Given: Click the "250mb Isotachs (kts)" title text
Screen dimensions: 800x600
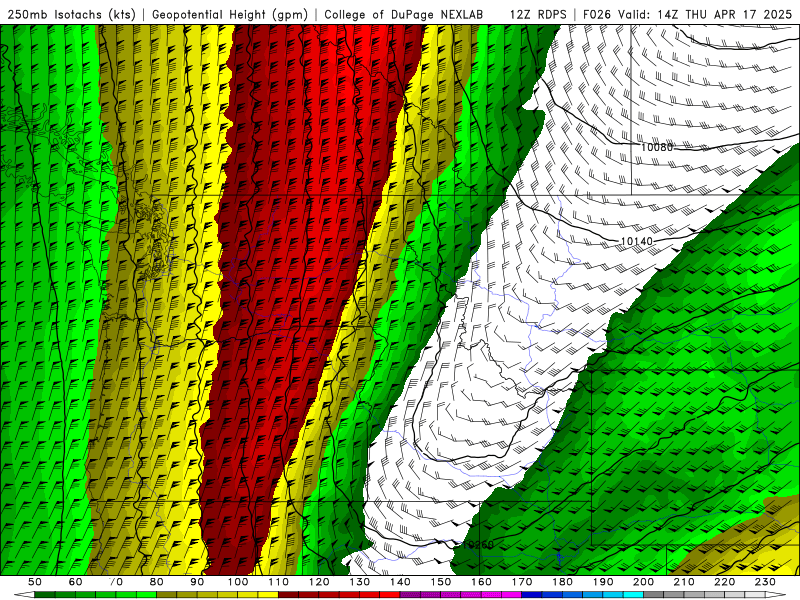Looking at the screenshot, I should point(71,14).
